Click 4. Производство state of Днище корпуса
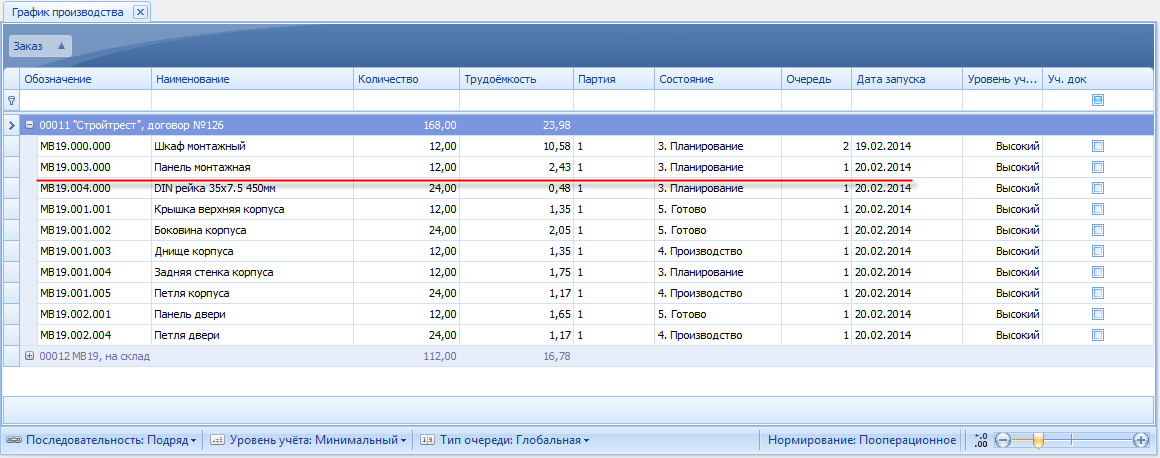 718,251
